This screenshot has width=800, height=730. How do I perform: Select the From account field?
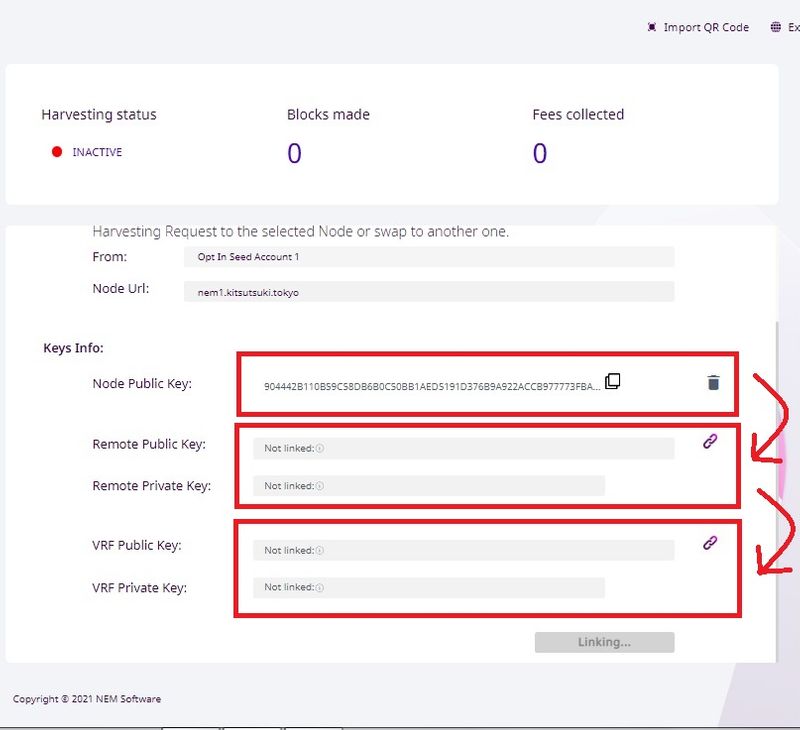429,257
